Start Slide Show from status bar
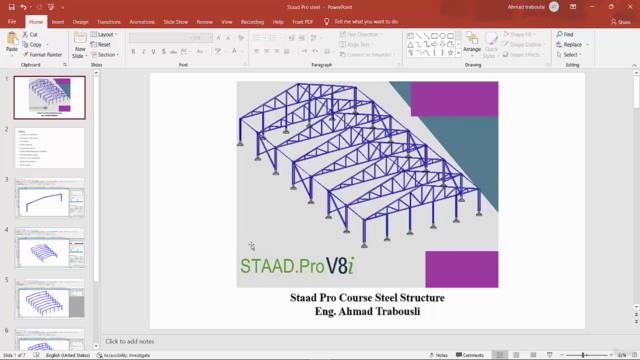 tap(549, 355)
